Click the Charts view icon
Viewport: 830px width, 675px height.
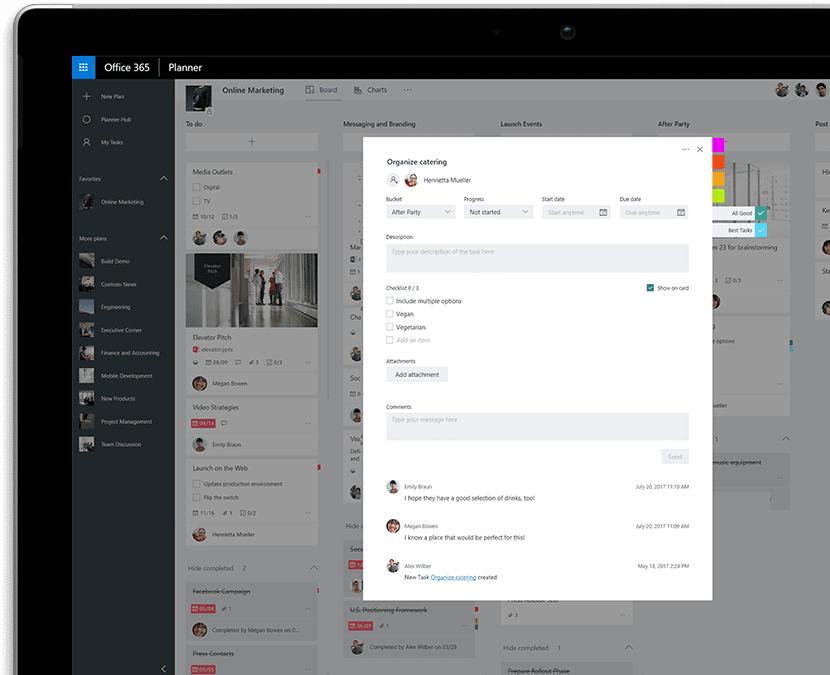point(358,90)
